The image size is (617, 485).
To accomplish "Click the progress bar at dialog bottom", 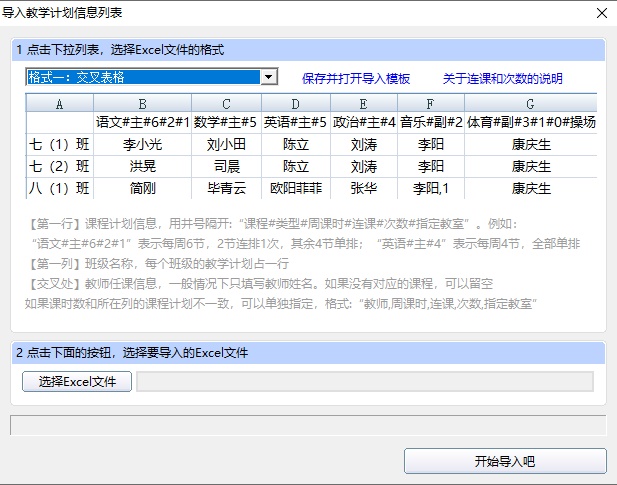I will pyautogui.click(x=308, y=425).
